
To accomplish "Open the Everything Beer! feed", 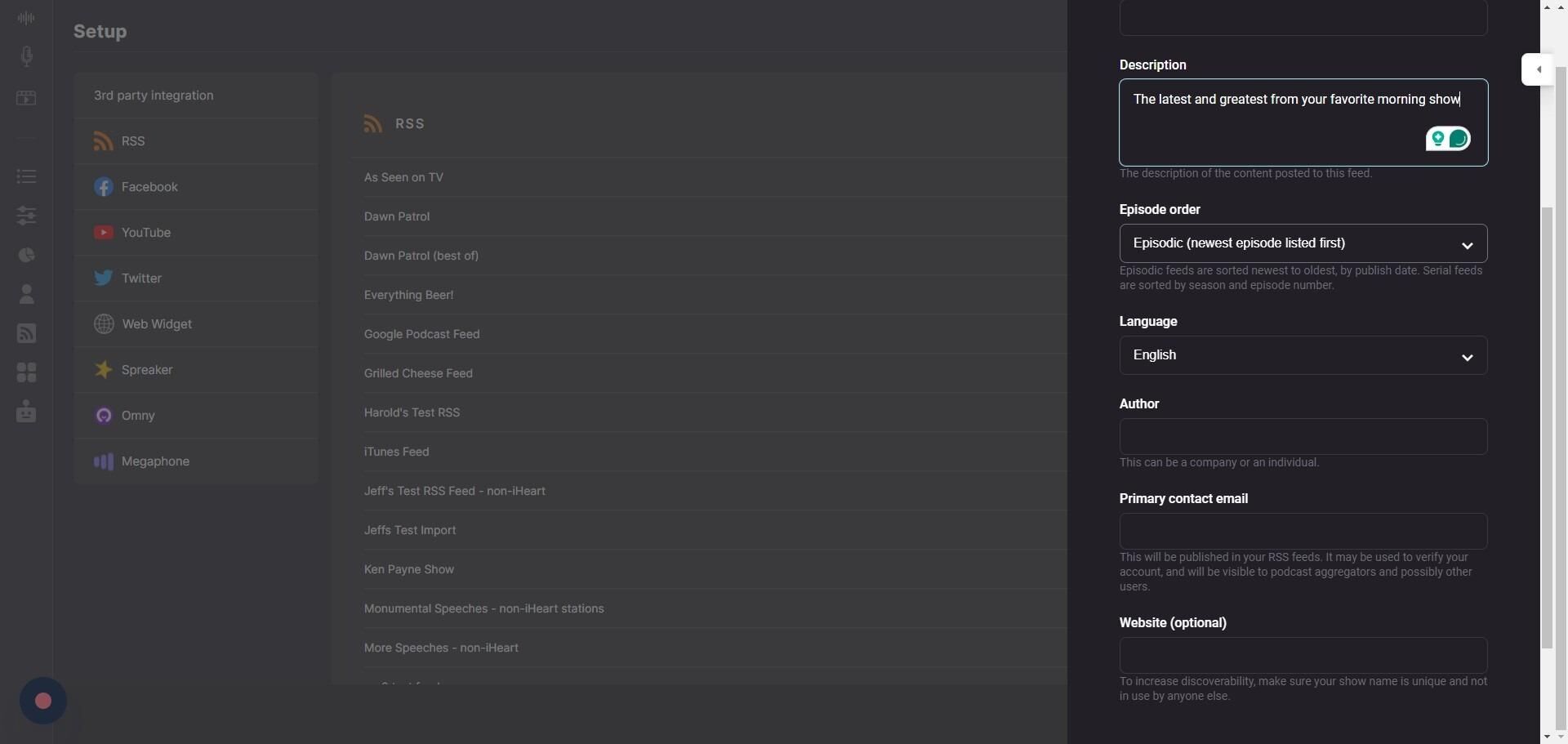I will pos(408,295).
